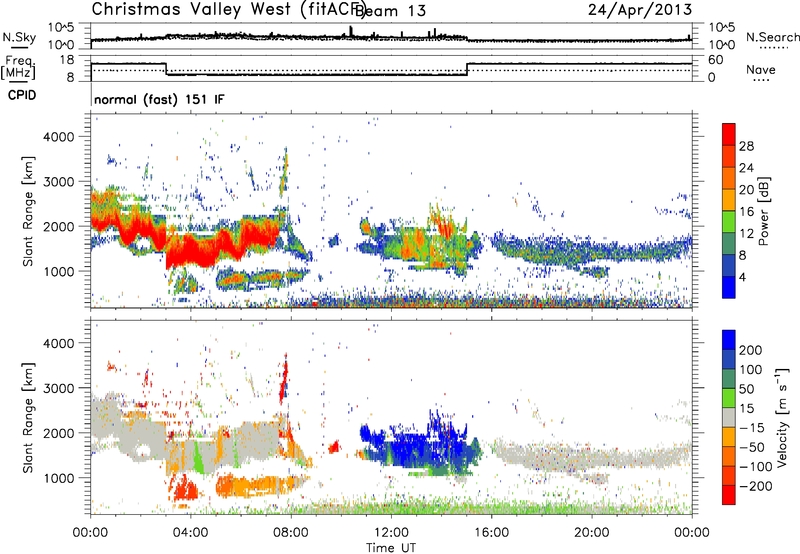
Task: Click the '-200' label on the Velocity colorbar
Action: pyautogui.click(x=756, y=487)
